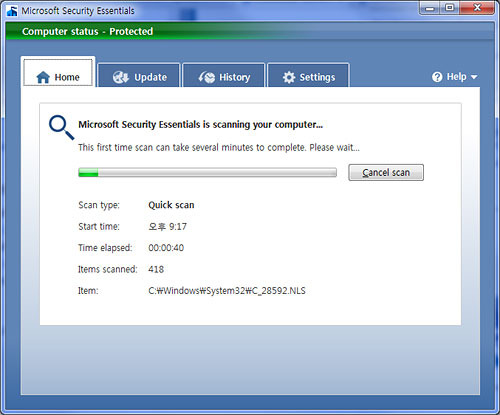Click the 'Time elapsed:' label

coord(105,248)
